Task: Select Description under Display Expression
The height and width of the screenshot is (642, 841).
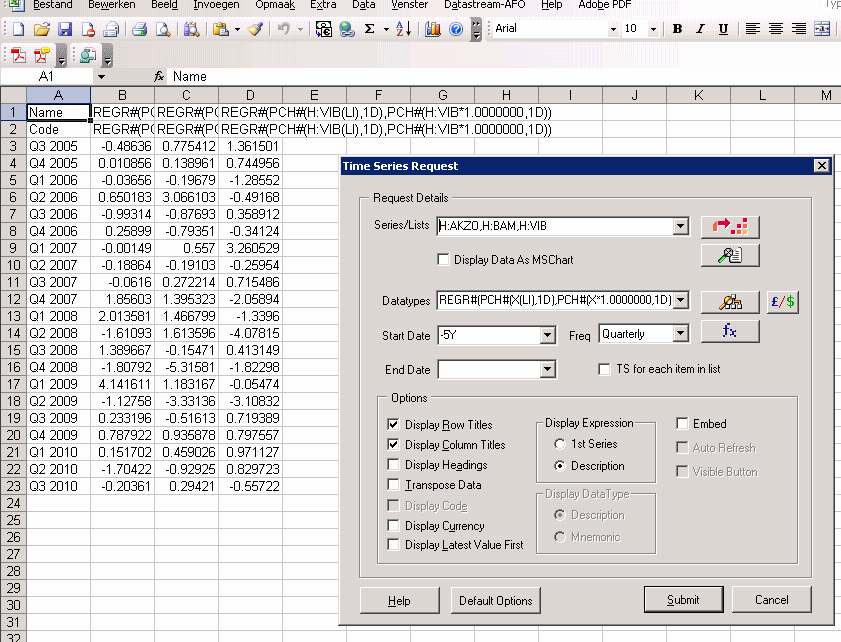Action: (559, 466)
